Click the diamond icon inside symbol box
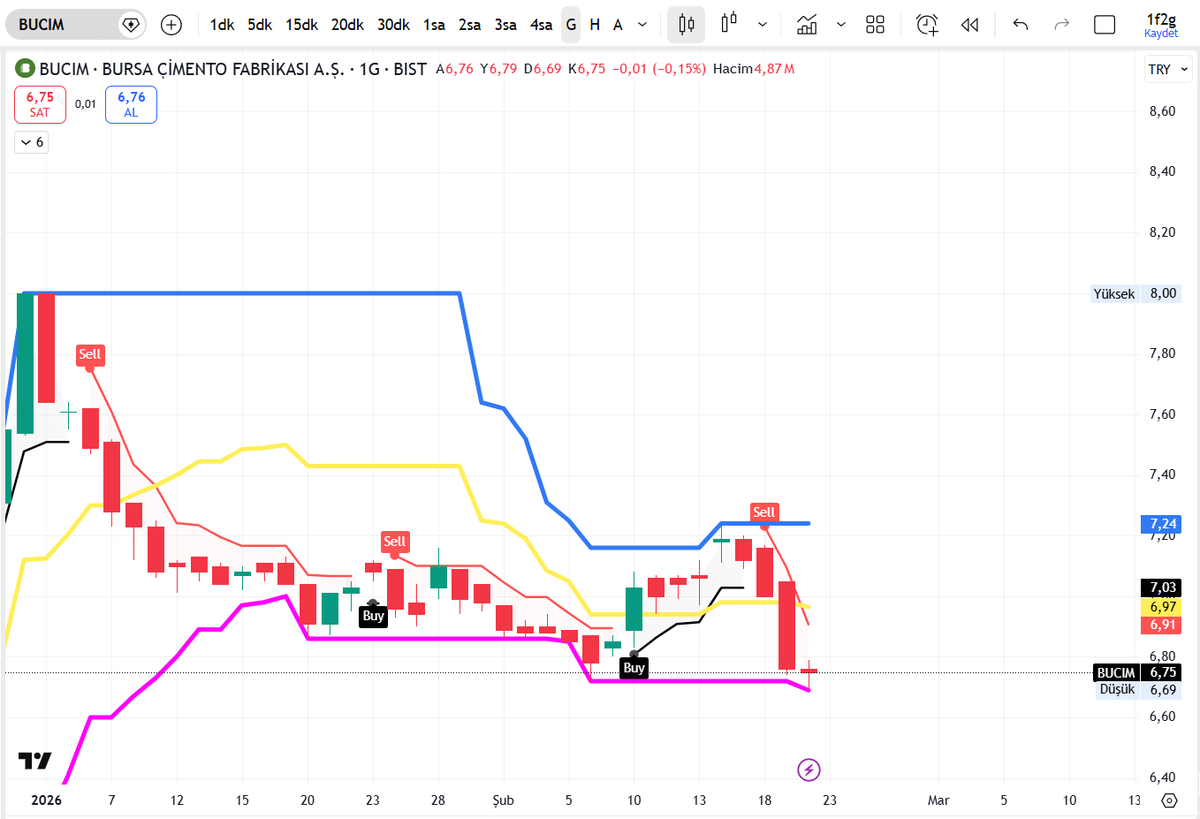Image resolution: width=1200 pixels, height=819 pixels. (x=130, y=24)
